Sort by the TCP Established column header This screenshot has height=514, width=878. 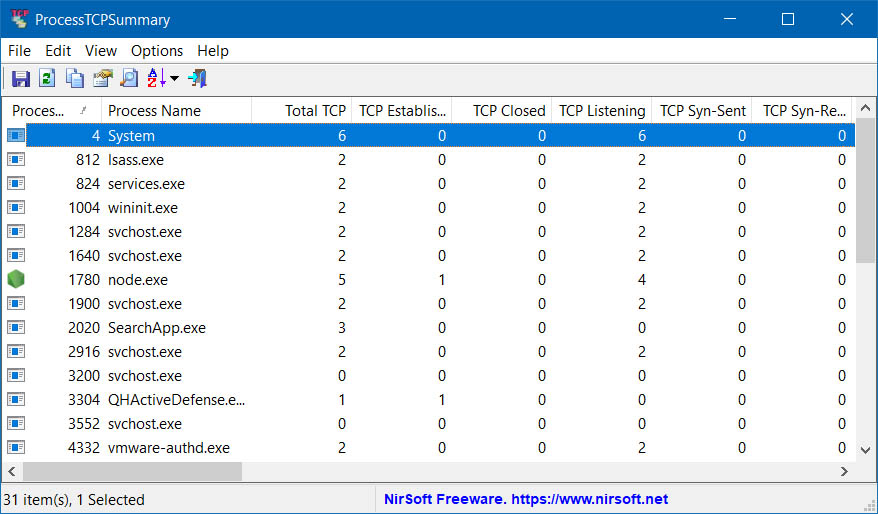click(401, 111)
